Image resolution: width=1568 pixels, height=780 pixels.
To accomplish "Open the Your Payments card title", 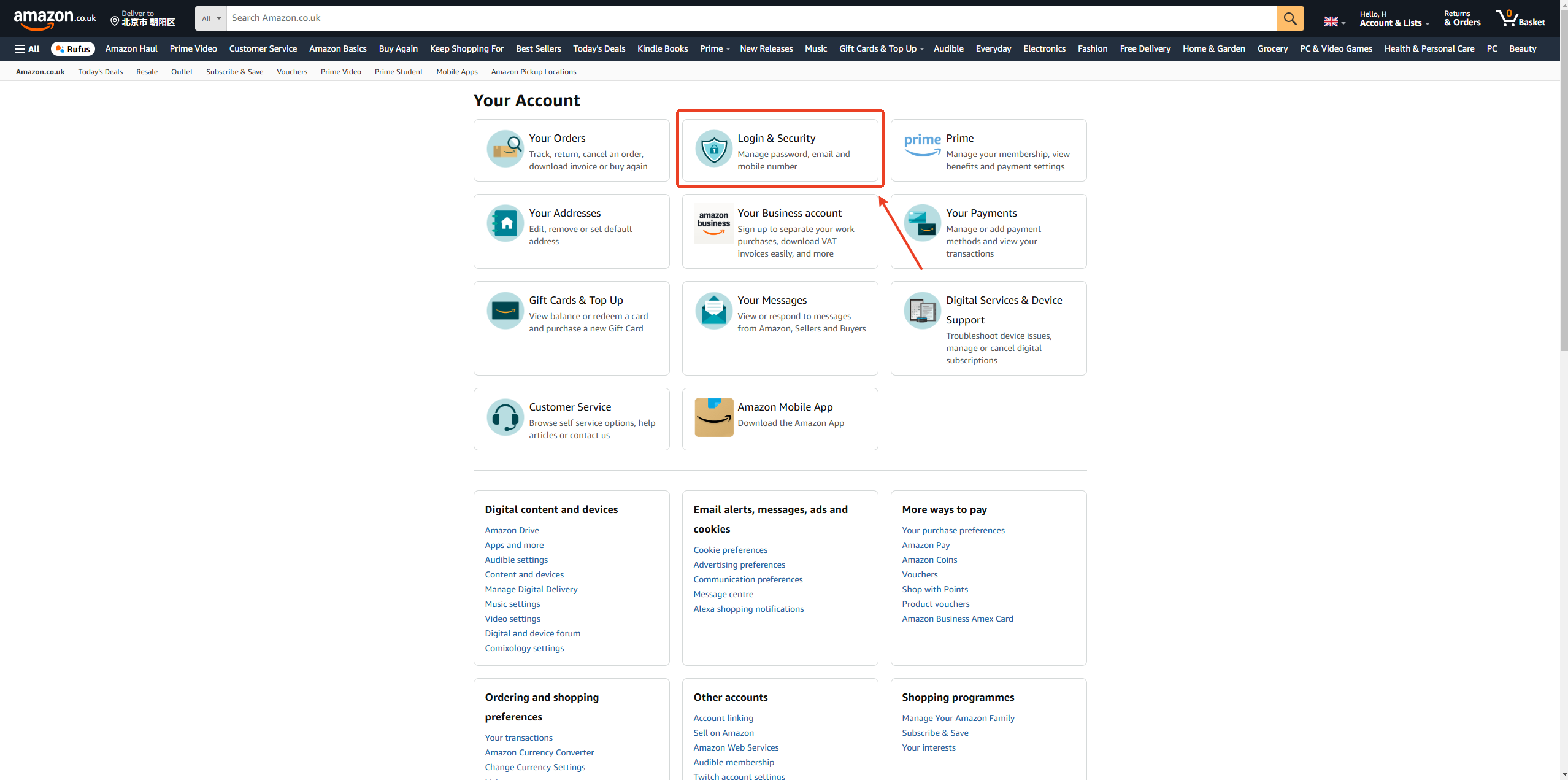I will coord(981,213).
